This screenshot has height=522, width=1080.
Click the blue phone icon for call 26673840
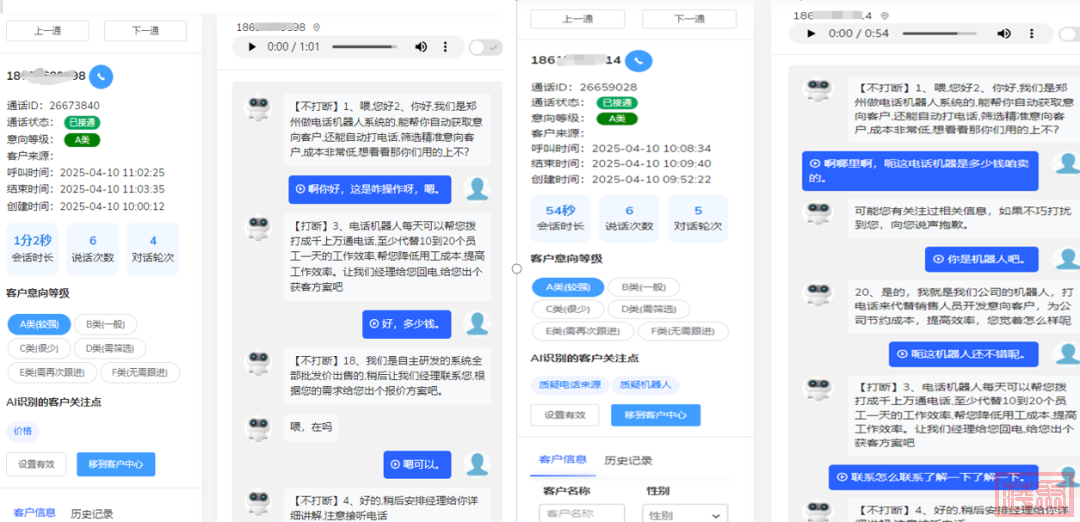[101, 76]
